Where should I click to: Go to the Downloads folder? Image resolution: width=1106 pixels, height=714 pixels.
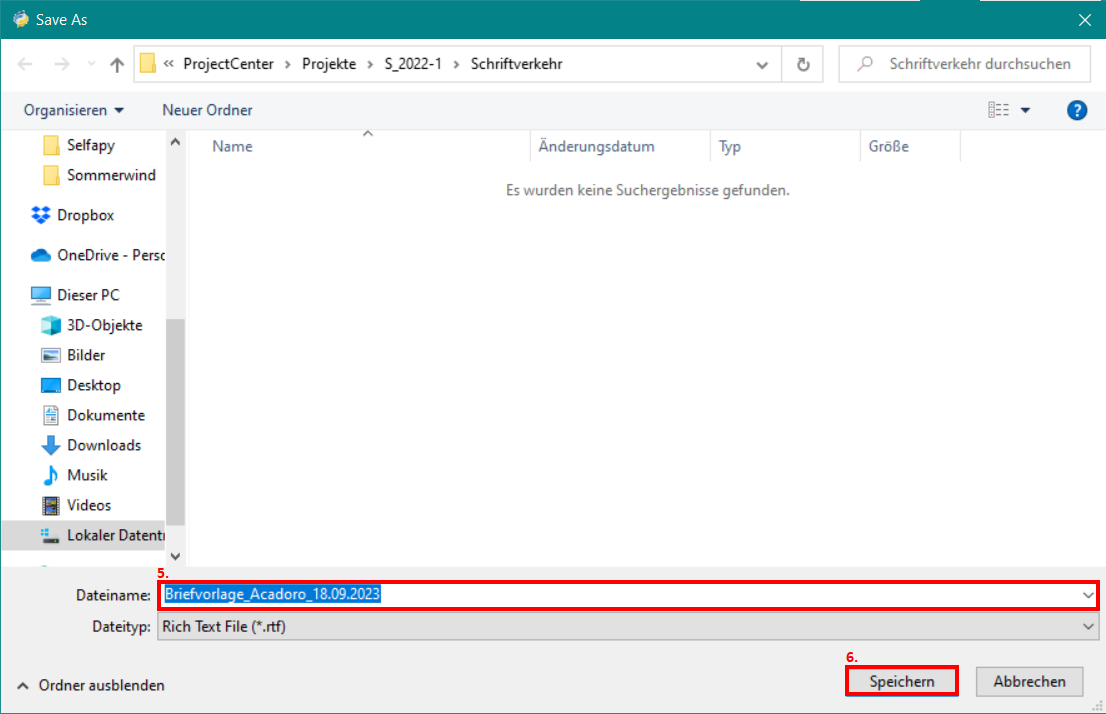[x=103, y=445]
